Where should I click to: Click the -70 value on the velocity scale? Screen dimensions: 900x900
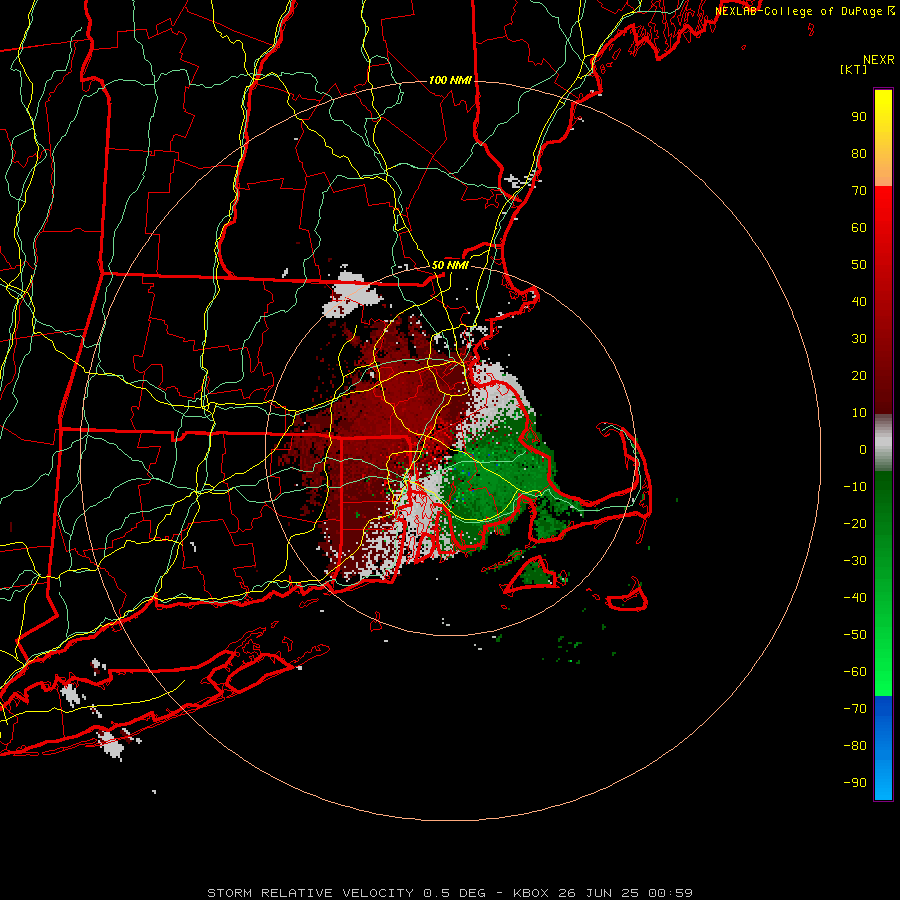point(855,709)
